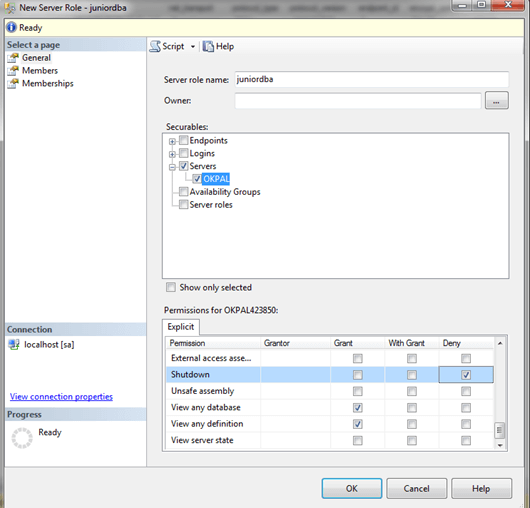Collapse the Servers tree node
Image resolution: width=530 pixels, height=508 pixels.
point(172,167)
